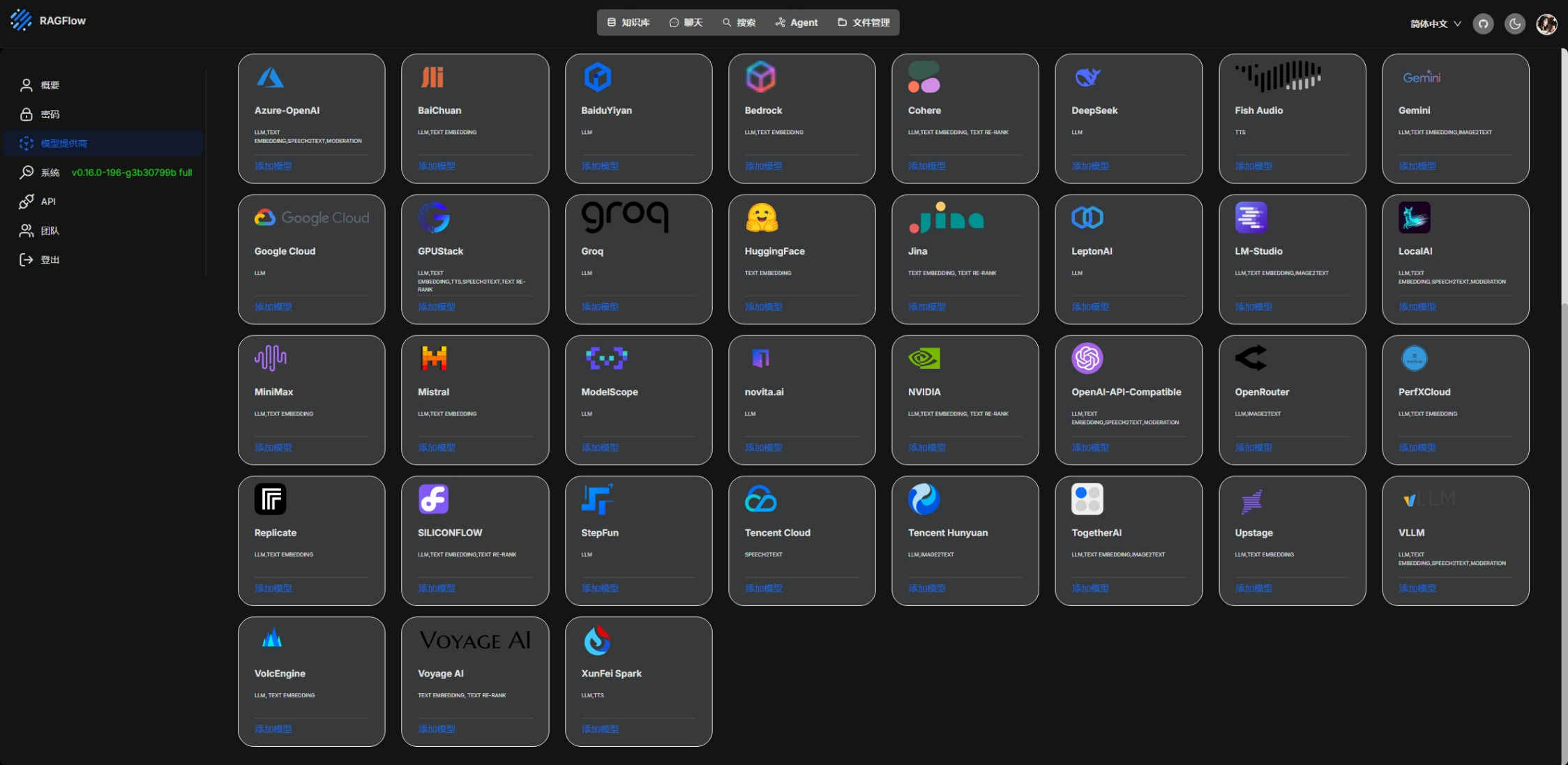Open the 简体中文 language dropdown
Screen dimensions: 1568x765
coord(1435,24)
